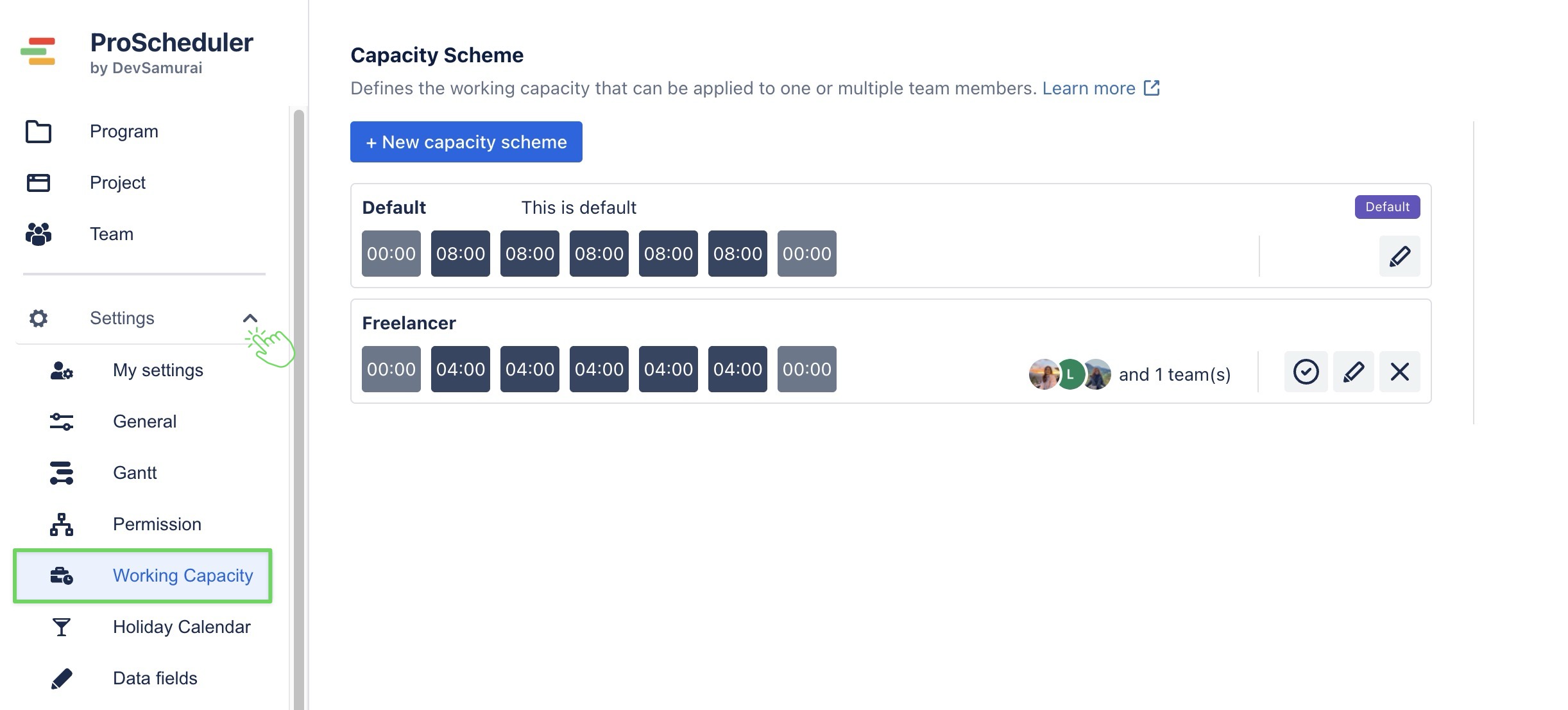Viewport: 1568px width, 710px height.
Task: Edit the Default capacity scheme
Action: (1399, 256)
